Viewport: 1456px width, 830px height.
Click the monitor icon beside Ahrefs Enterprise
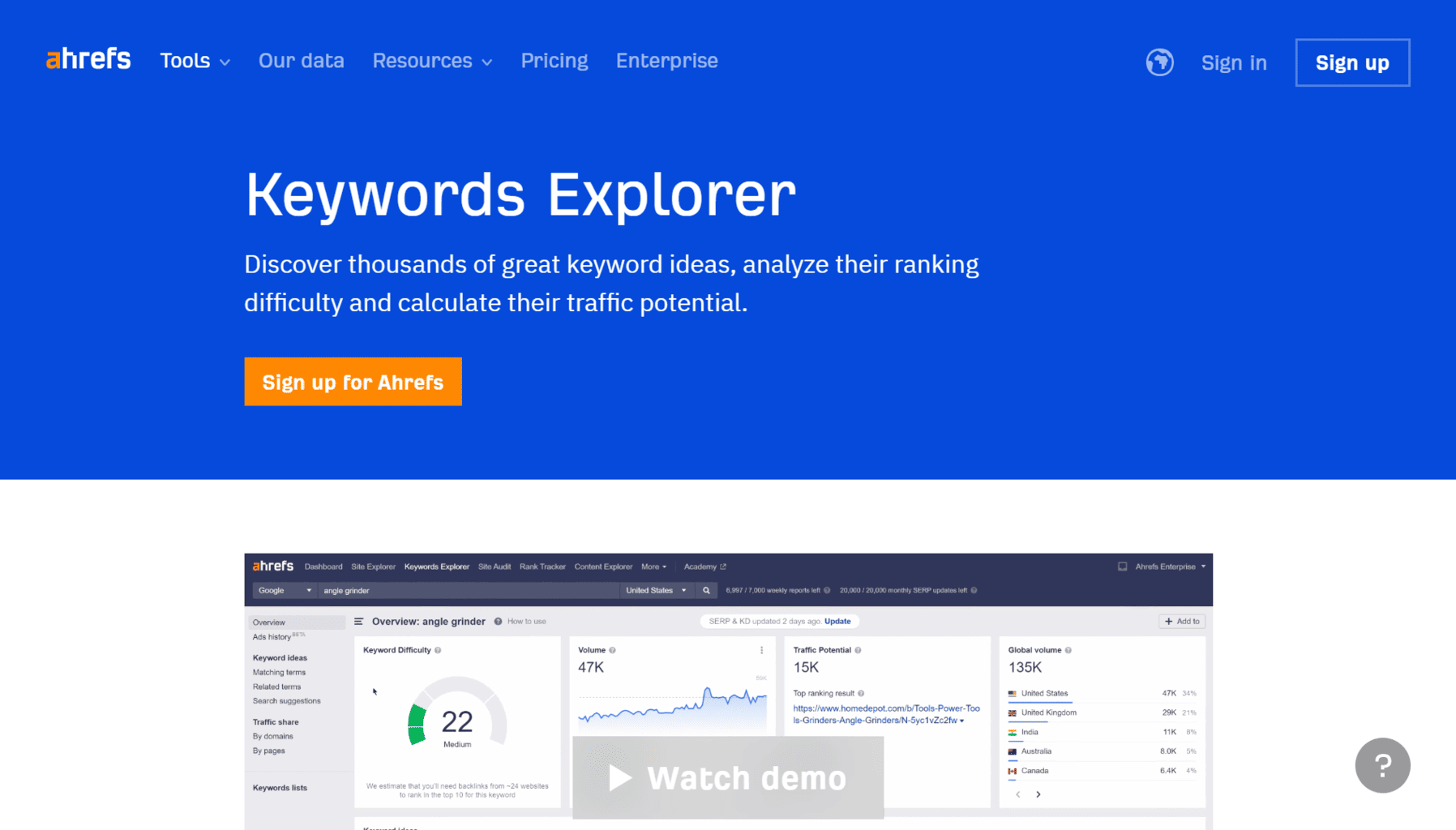coord(1123,567)
